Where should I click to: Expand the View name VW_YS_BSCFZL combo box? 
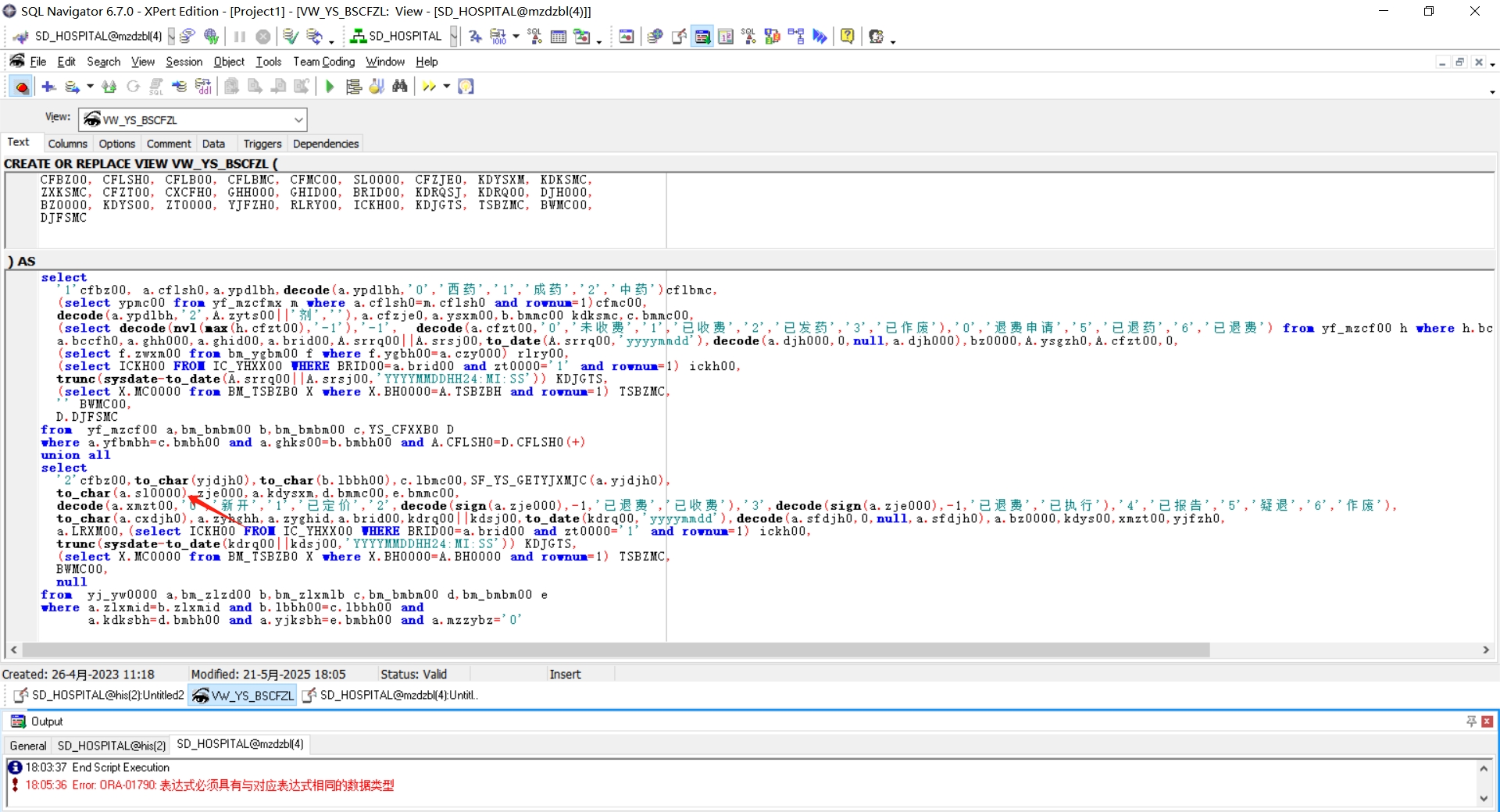pos(298,119)
